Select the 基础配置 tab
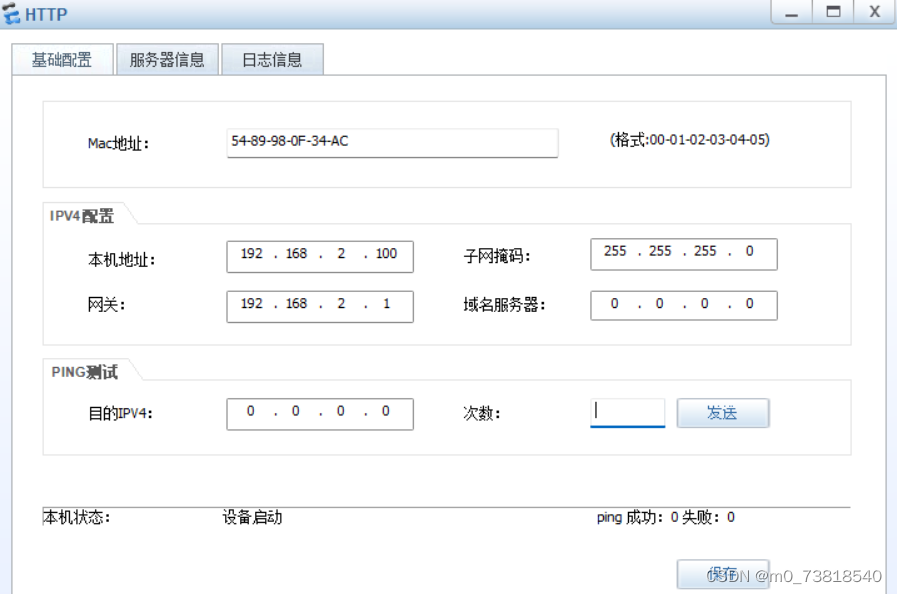The height and width of the screenshot is (594, 897). tap(61, 59)
